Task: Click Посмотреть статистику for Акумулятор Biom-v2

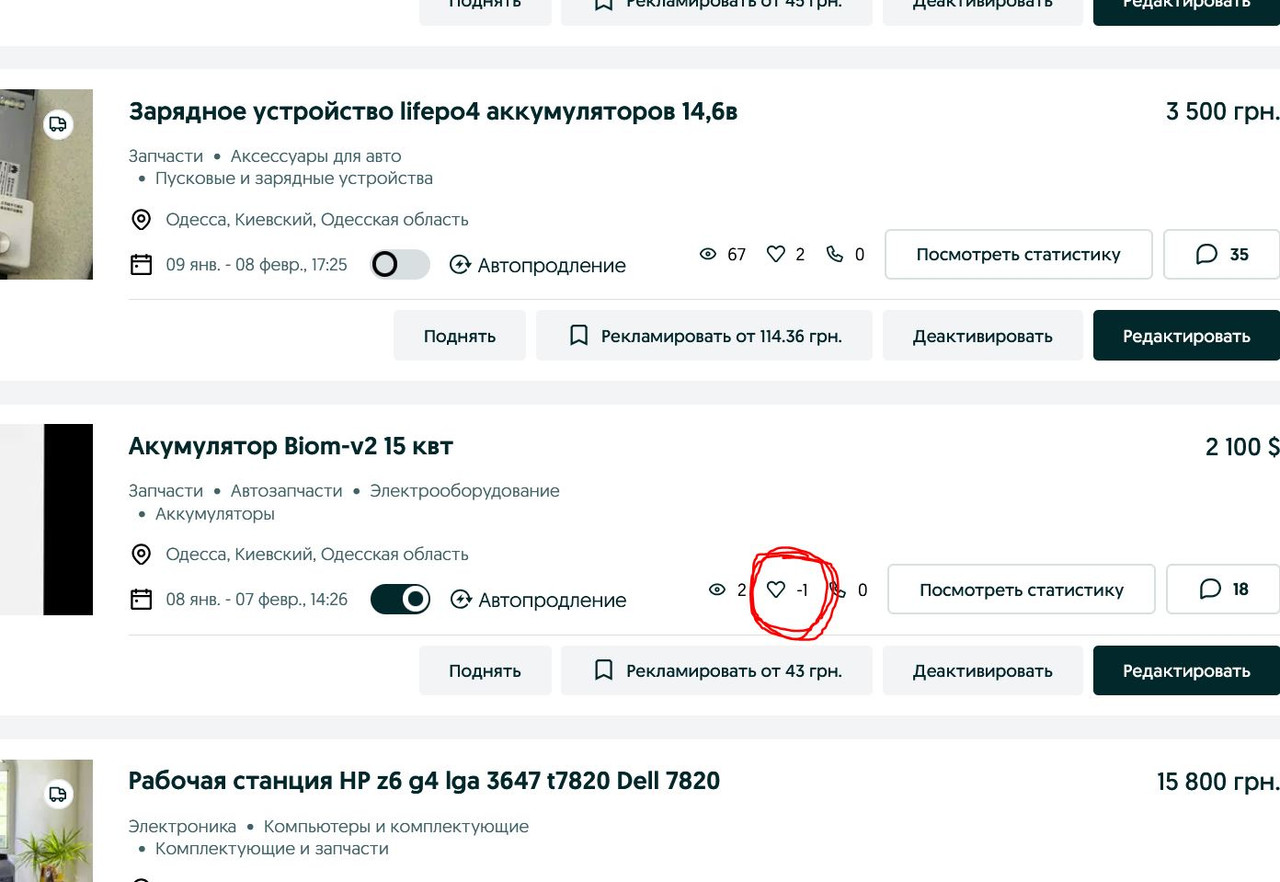Action: 1021,589
